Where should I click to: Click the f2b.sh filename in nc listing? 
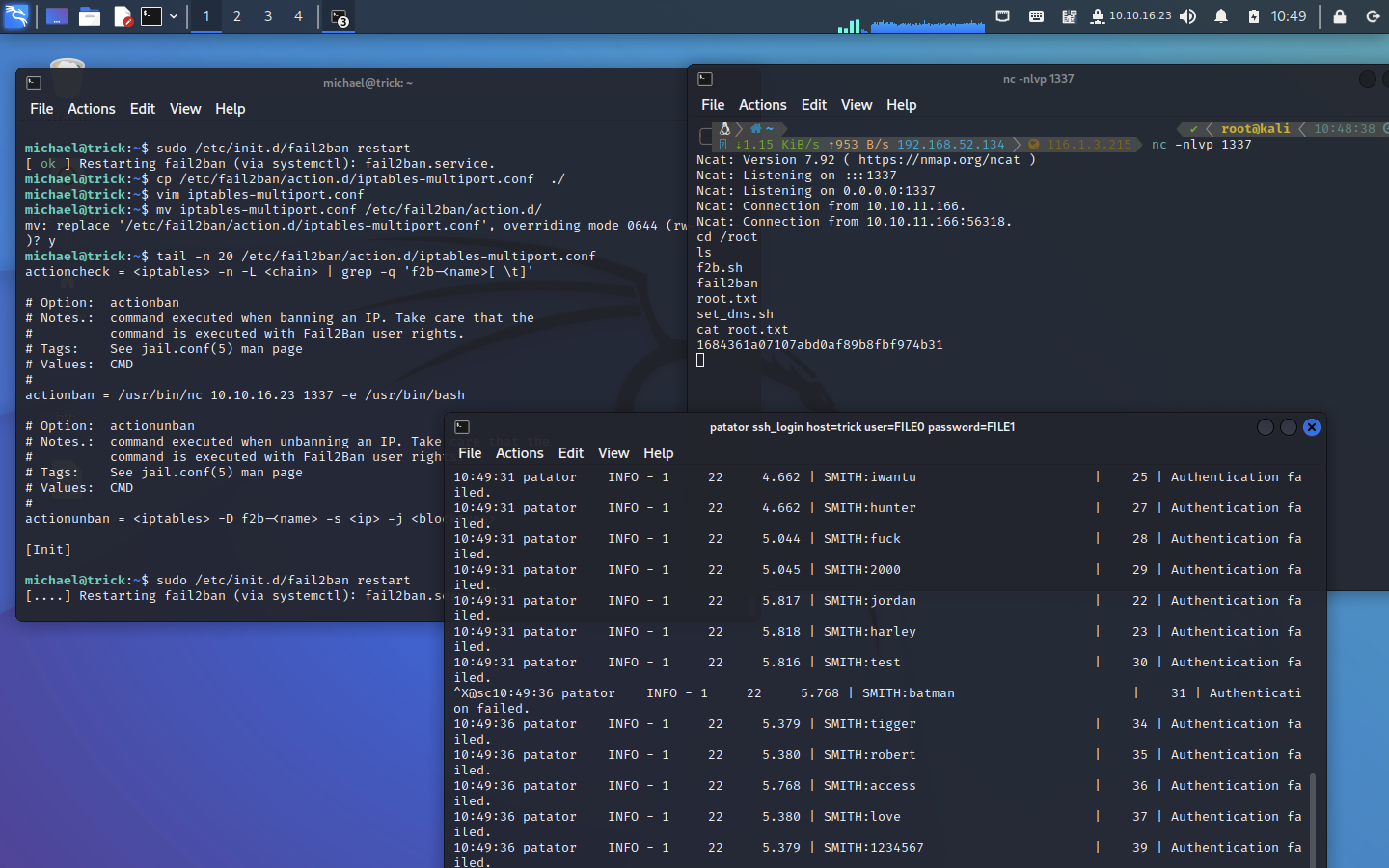pos(719,268)
